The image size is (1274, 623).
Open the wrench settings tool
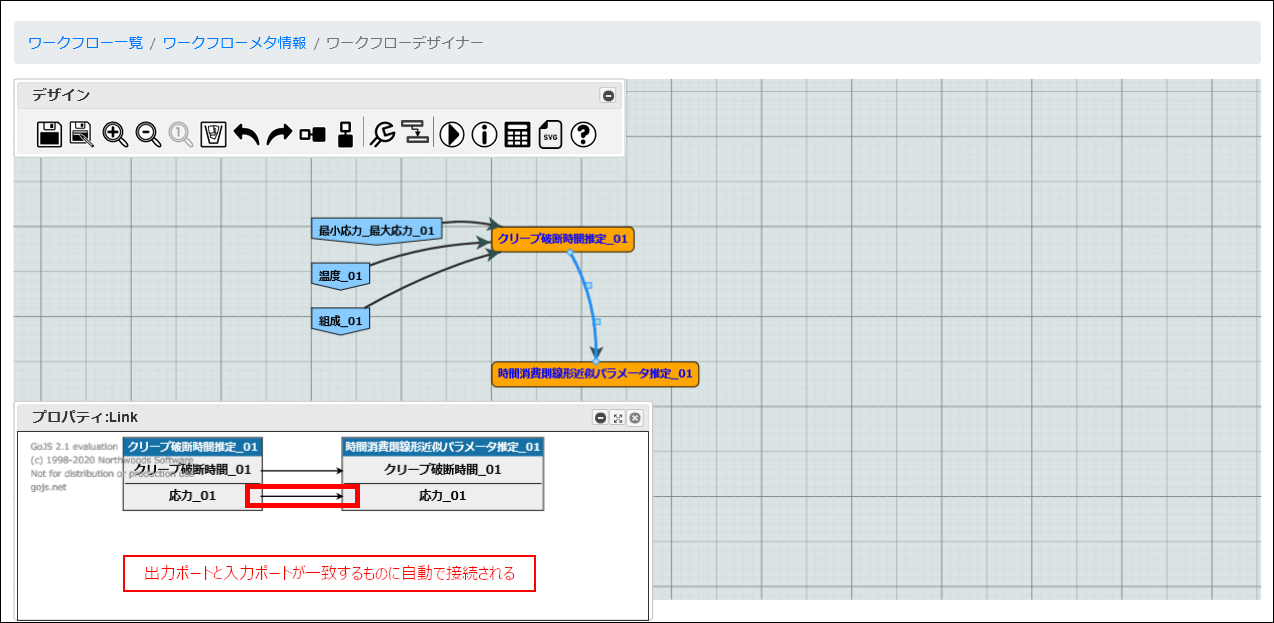(382, 134)
